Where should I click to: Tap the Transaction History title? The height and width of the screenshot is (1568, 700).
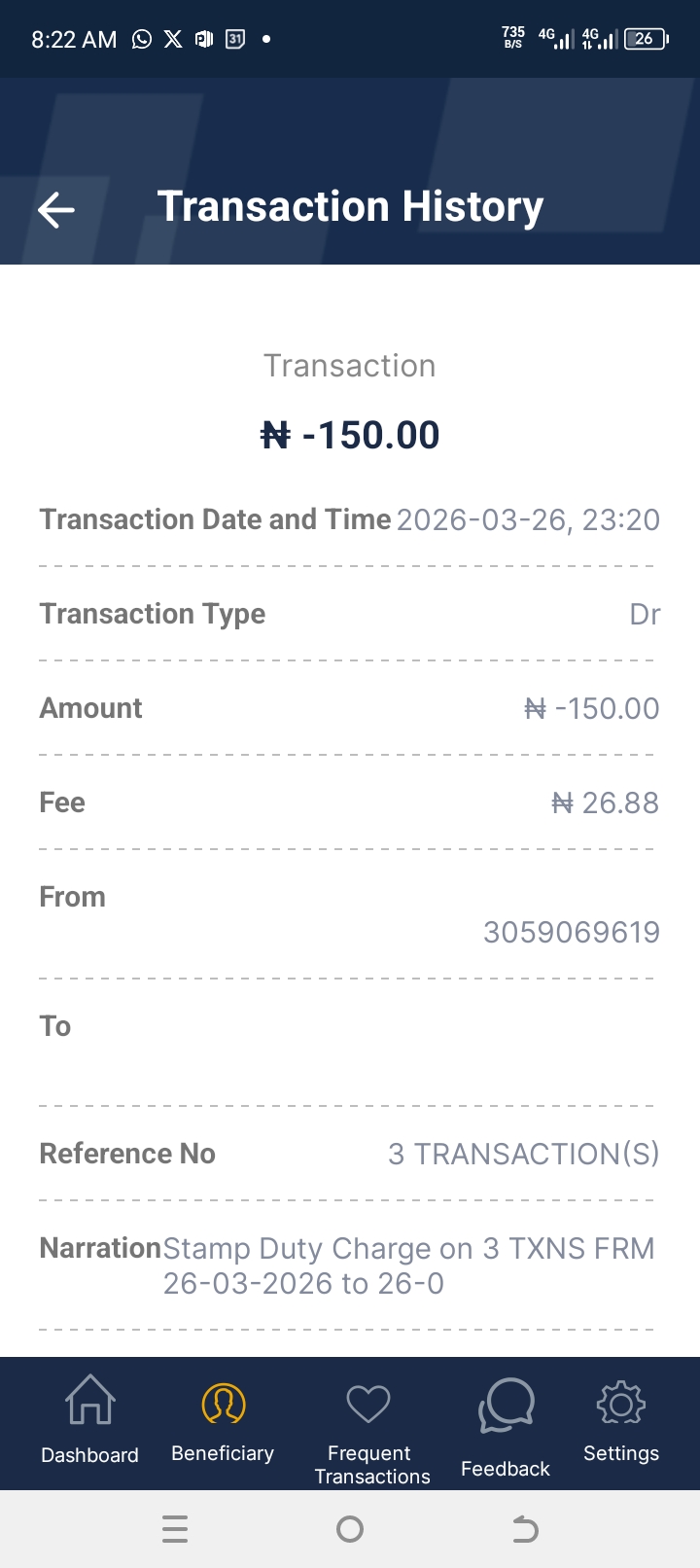[350, 206]
